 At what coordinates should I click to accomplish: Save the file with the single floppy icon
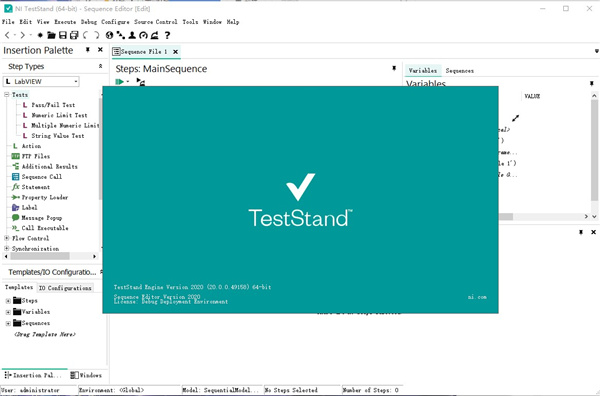63,35
